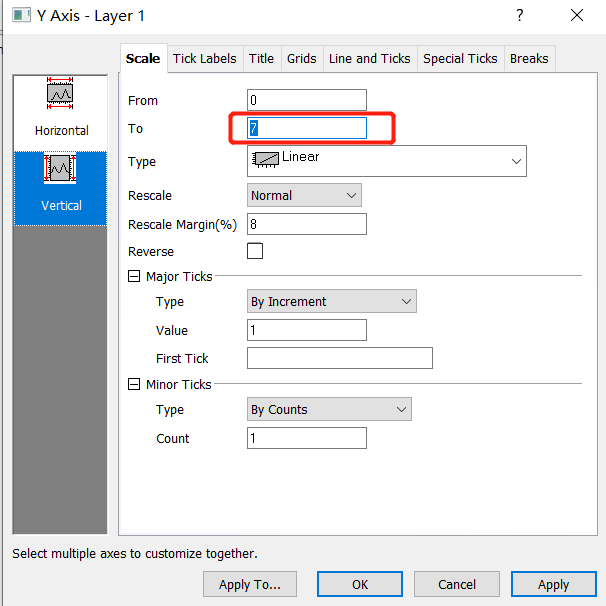Switch to the Scale tab
Screen dimensions: 606x606
point(143,58)
